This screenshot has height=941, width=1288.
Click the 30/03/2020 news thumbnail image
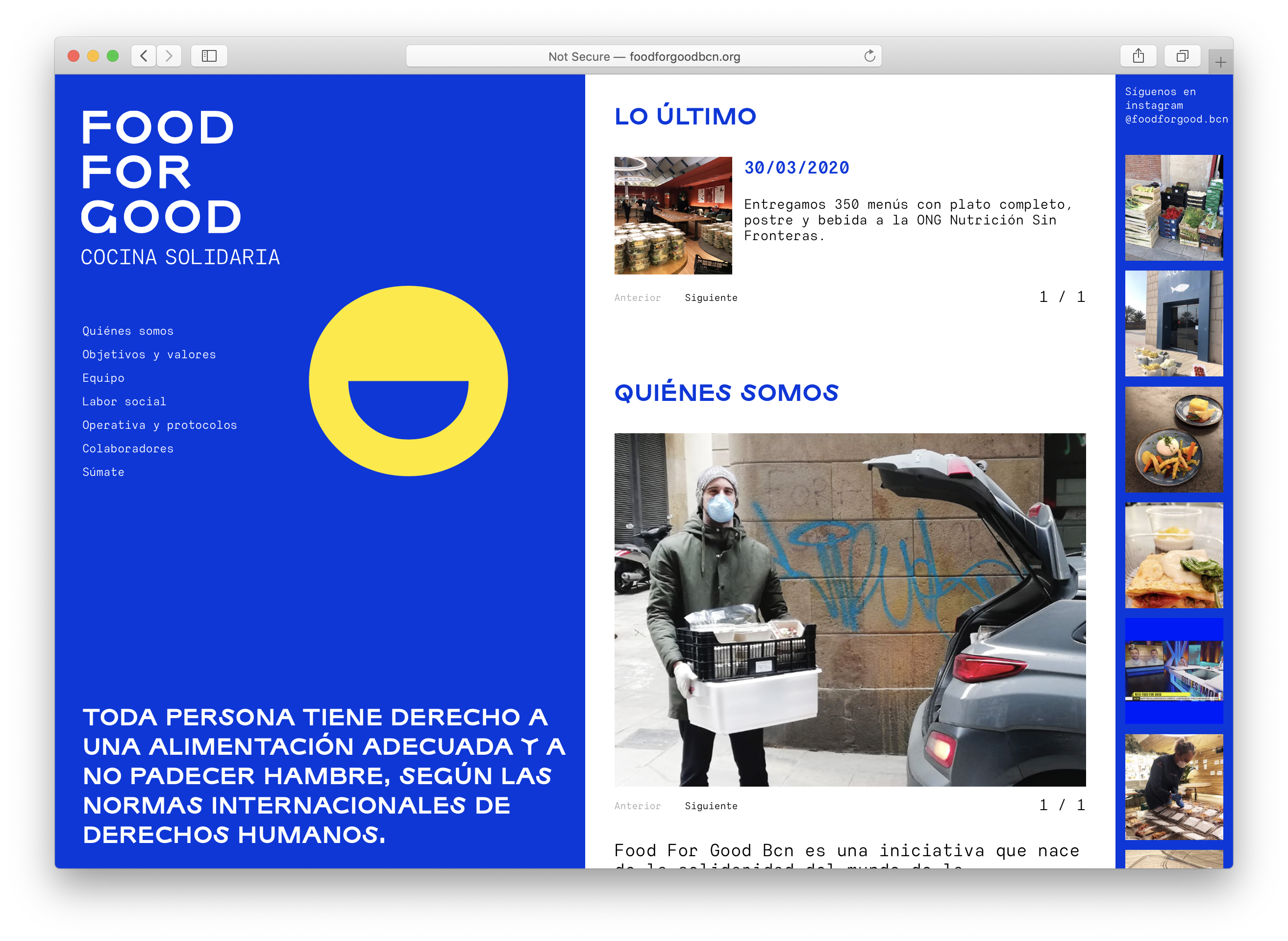673,216
